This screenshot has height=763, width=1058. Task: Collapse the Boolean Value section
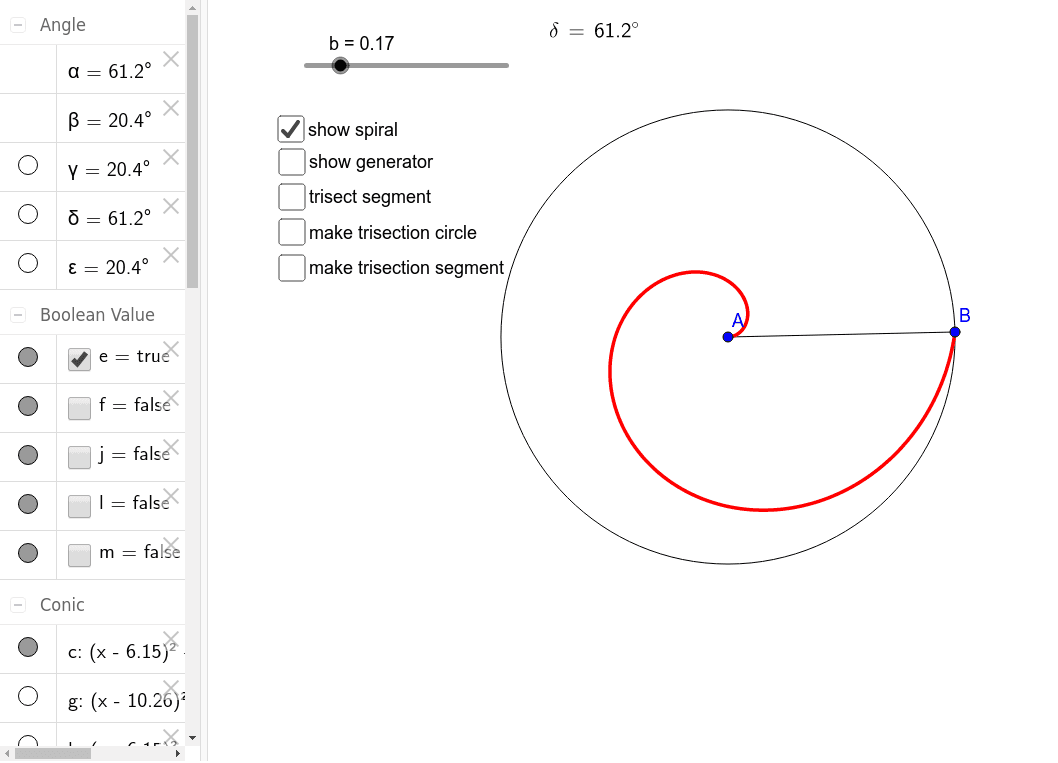pyautogui.click(x=16, y=314)
